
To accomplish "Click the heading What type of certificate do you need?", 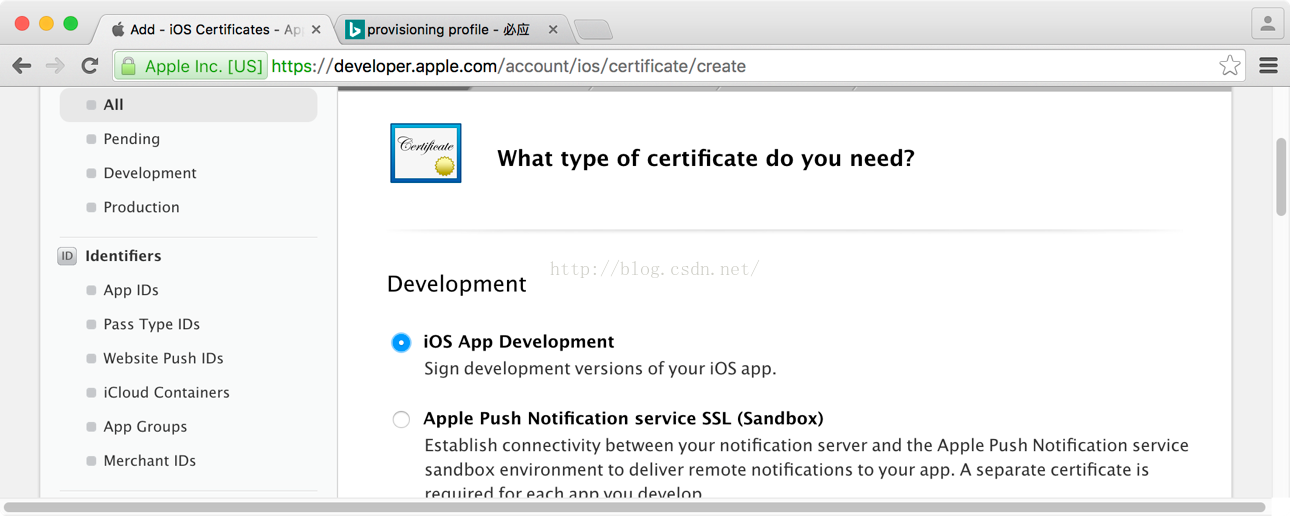I will pyautogui.click(x=706, y=158).
